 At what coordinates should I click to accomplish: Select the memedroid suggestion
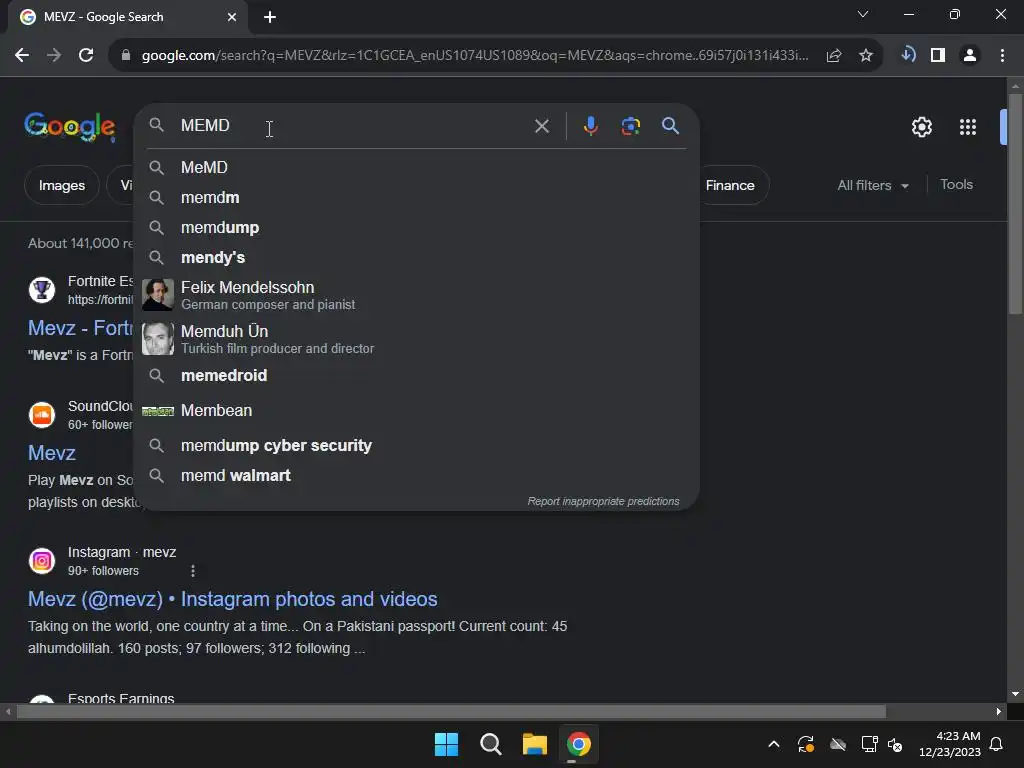tap(417, 376)
